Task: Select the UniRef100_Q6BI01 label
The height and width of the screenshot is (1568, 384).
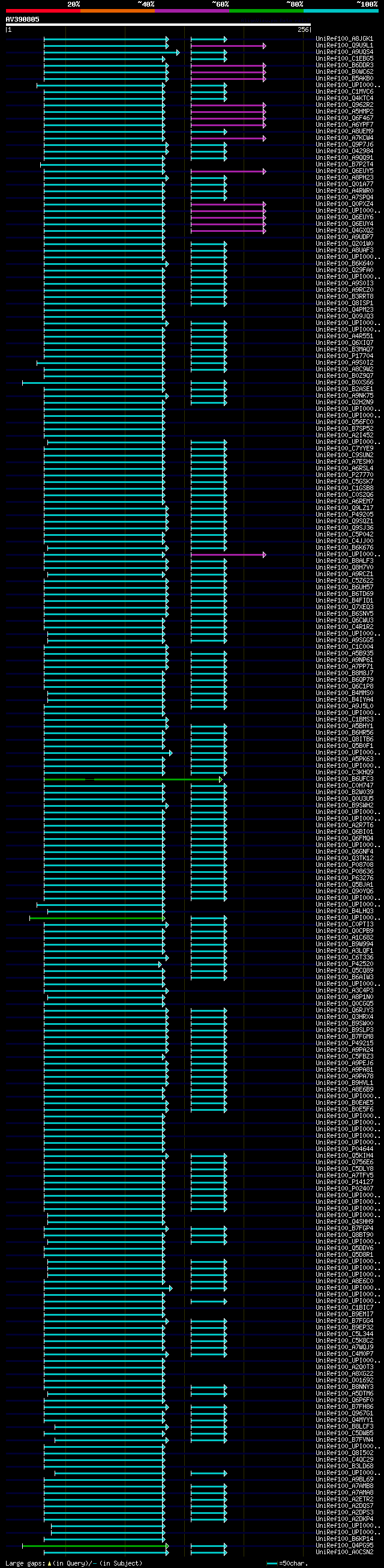Action: (344, 832)
